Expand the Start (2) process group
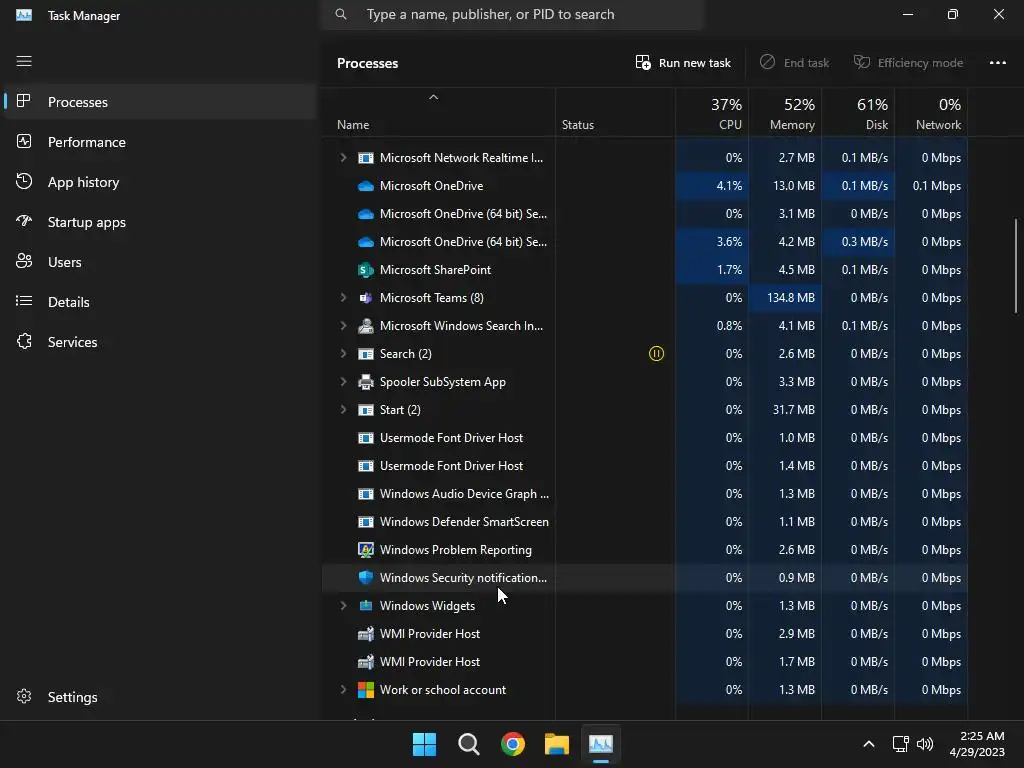 (x=343, y=410)
